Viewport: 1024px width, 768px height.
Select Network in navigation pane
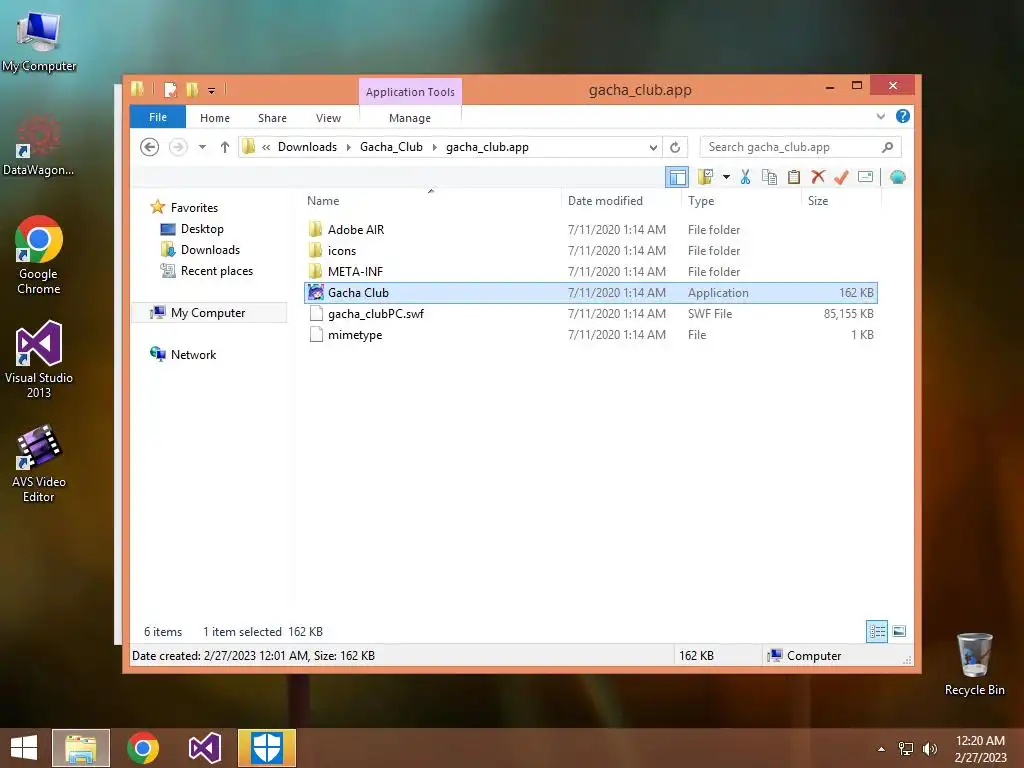point(193,355)
